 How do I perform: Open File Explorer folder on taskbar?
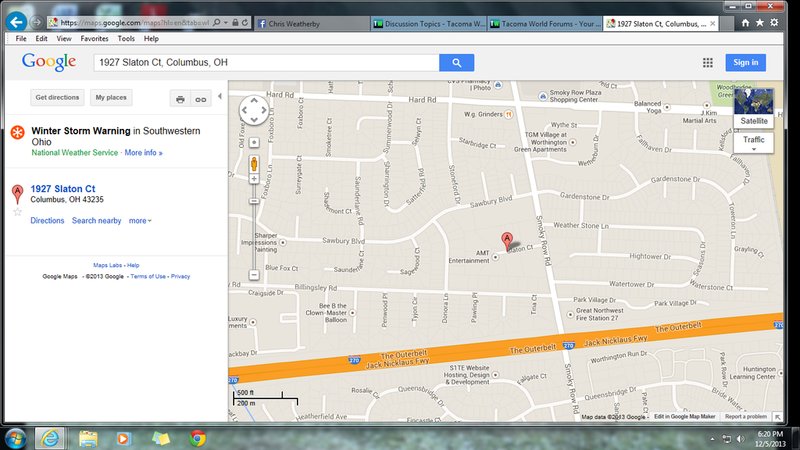[x=88, y=438]
